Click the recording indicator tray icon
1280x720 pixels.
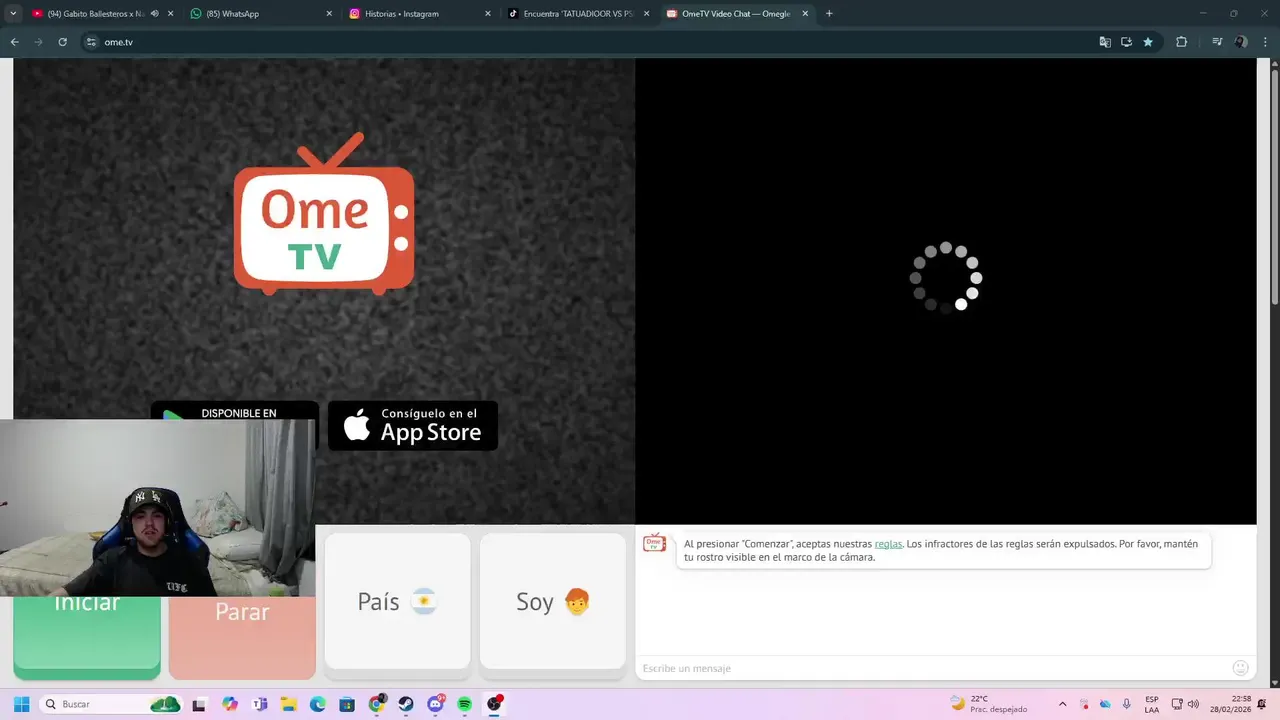tap(1085, 704)
